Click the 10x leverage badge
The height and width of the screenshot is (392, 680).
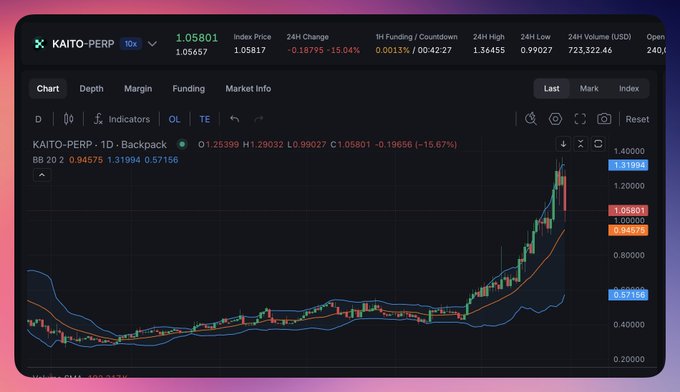click(x=131, y=44)
